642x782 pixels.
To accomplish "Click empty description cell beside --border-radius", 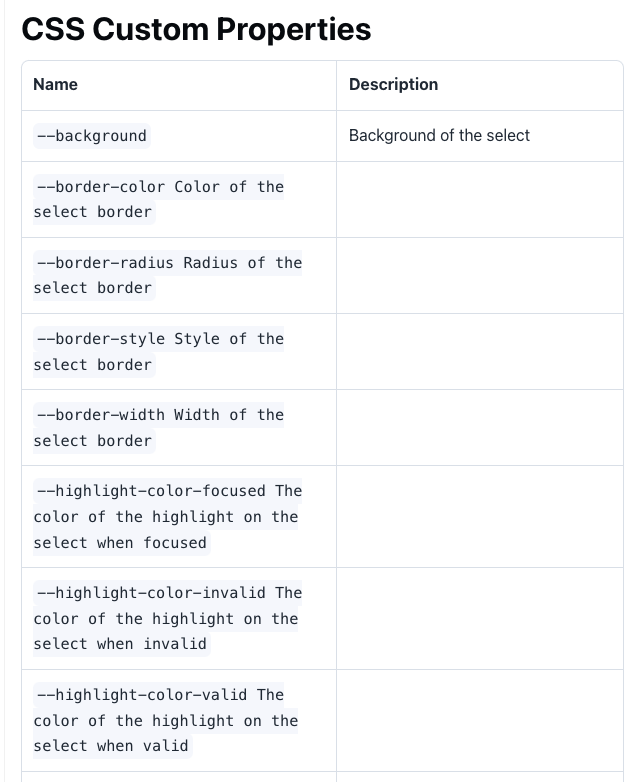I will [x=480, y=276].
